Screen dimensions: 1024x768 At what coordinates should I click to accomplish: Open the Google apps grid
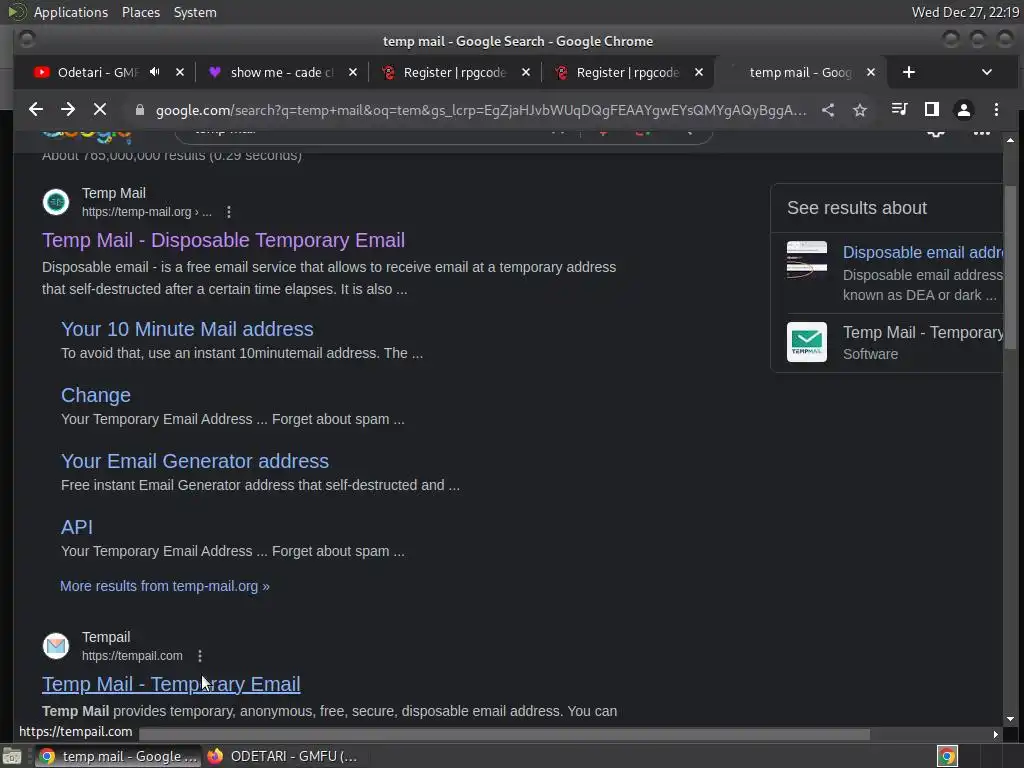click(982, 133)
